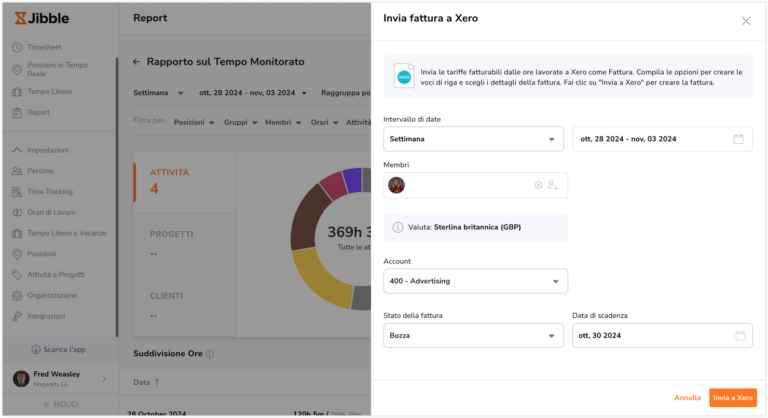Click the Xero logo icon in banner
Screen dimensions: 768x418
point(404,76)
